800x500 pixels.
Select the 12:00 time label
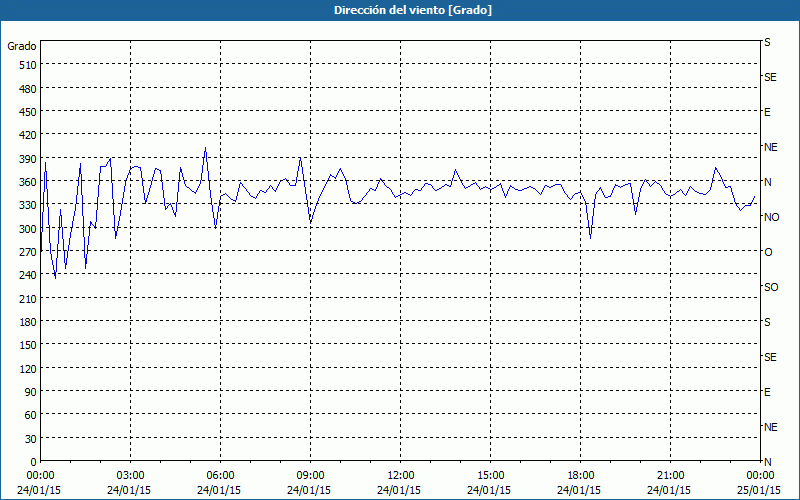(401, 476)
